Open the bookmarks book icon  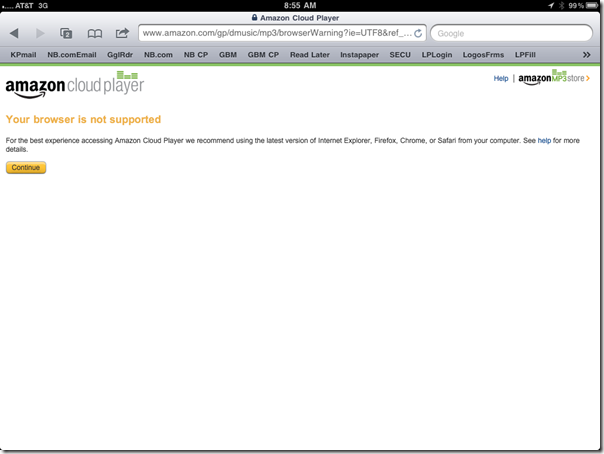tap(95, 34)
